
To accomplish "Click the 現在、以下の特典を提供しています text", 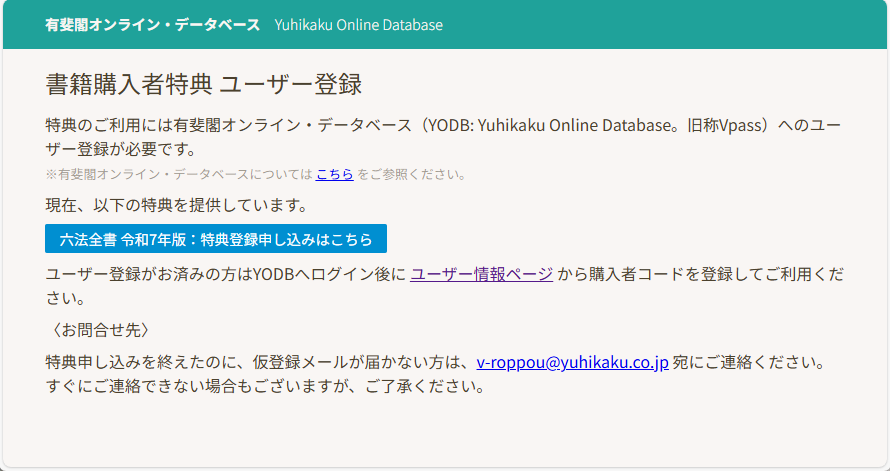I will [177, 205].
